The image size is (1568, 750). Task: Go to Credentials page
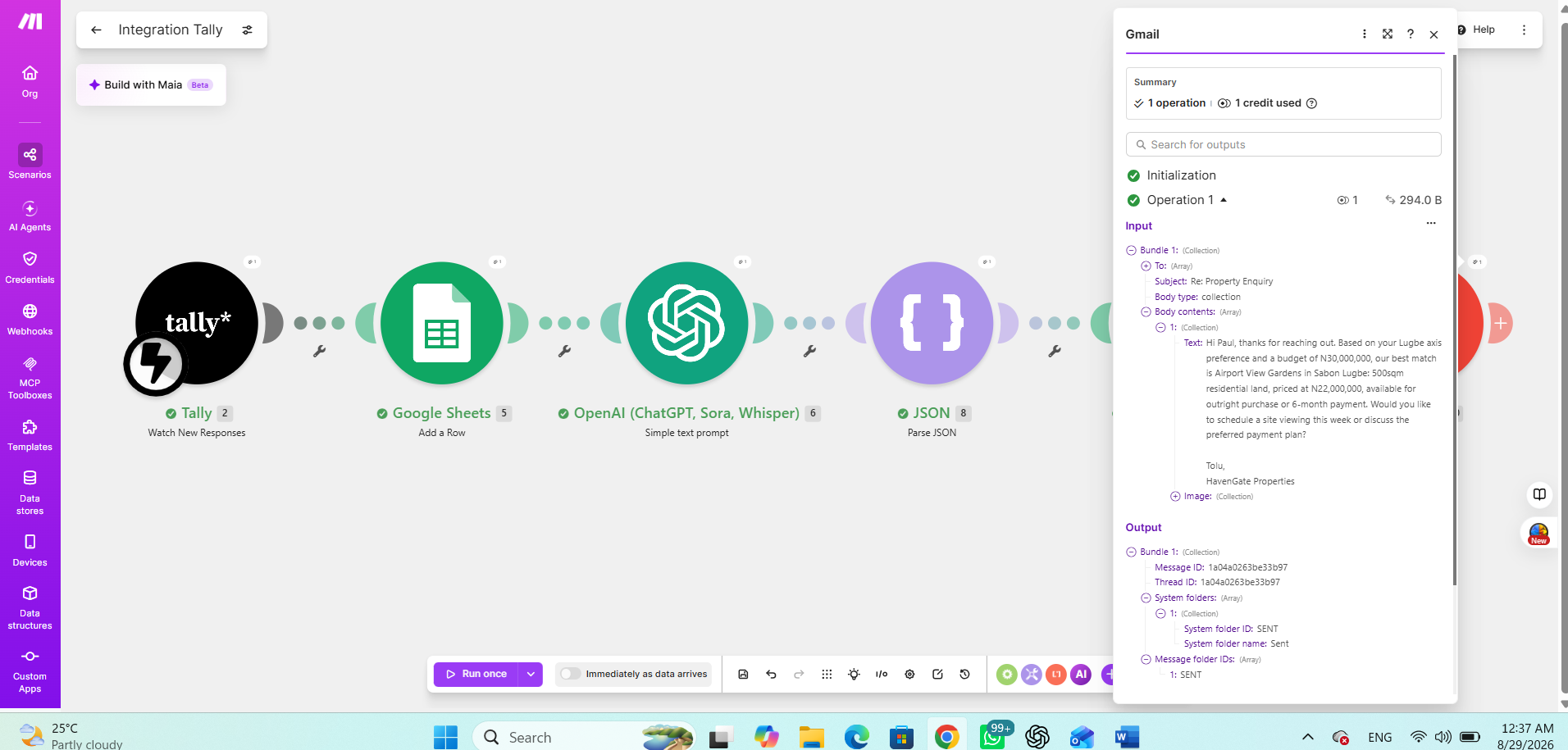pyautogui.click(x=30, y=267)
